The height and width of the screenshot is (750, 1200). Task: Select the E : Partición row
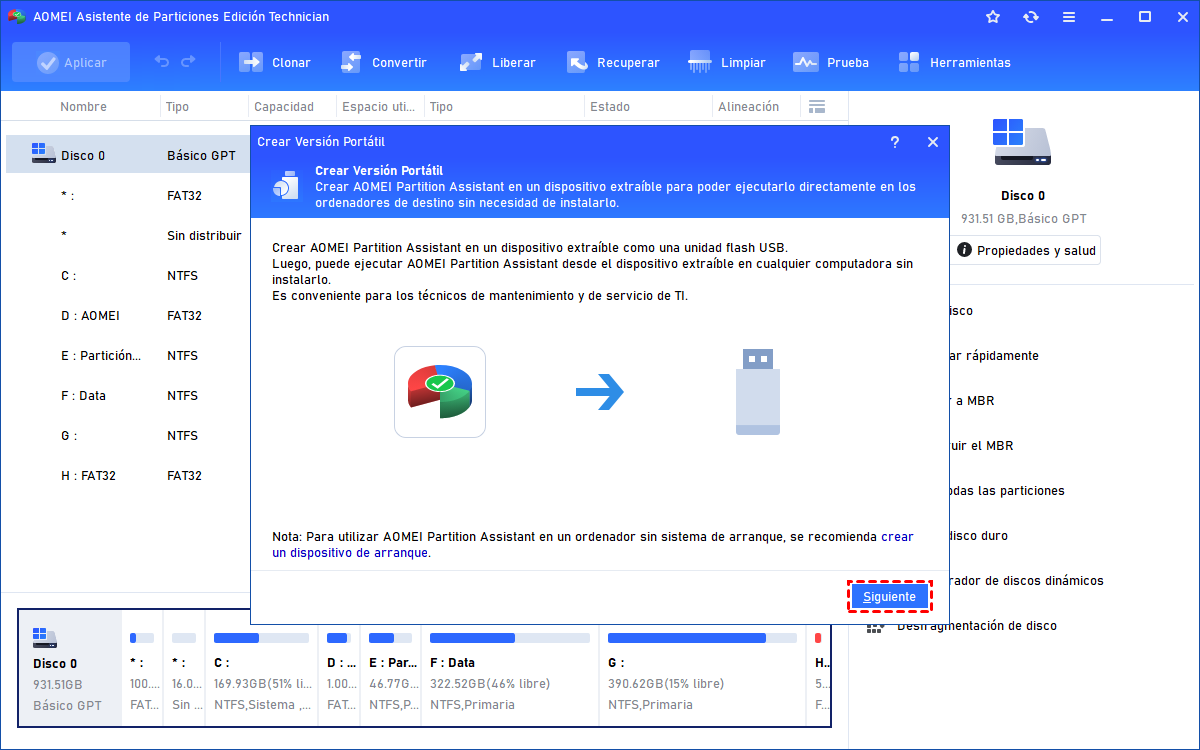[x=128, y=355]
